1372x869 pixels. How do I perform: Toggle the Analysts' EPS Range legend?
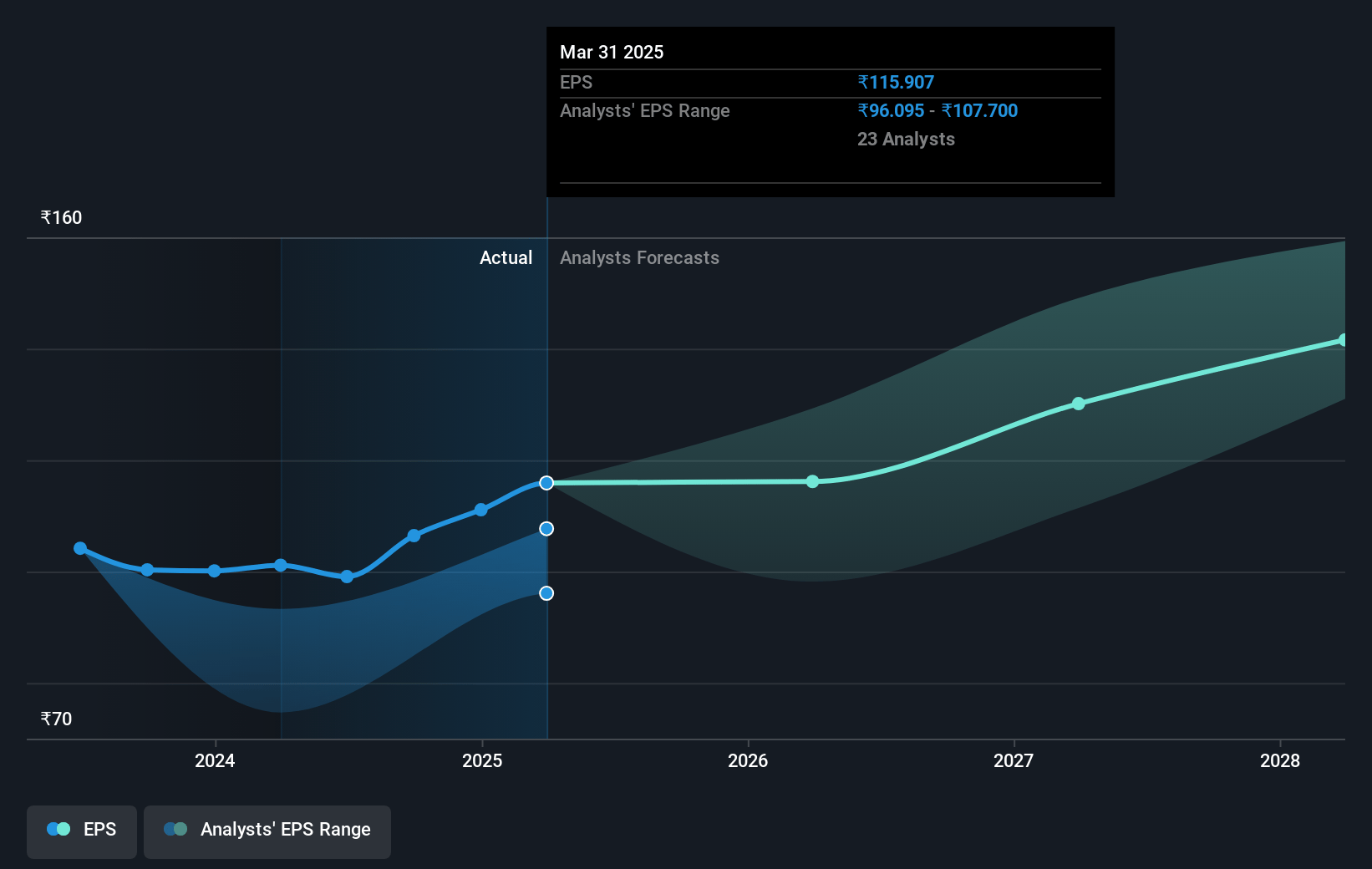tap(267, 831)
